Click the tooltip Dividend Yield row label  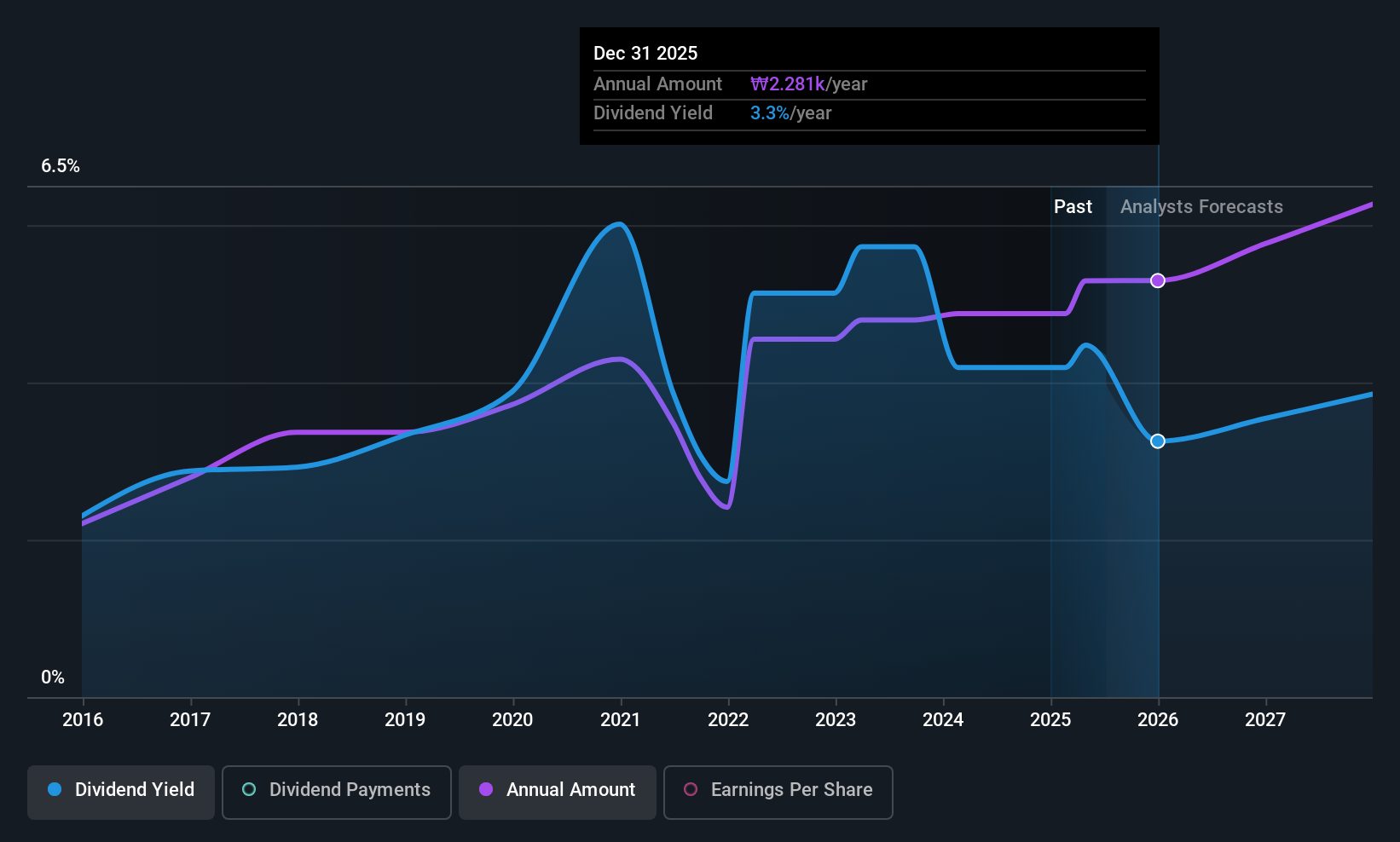[x=653, y=112]
